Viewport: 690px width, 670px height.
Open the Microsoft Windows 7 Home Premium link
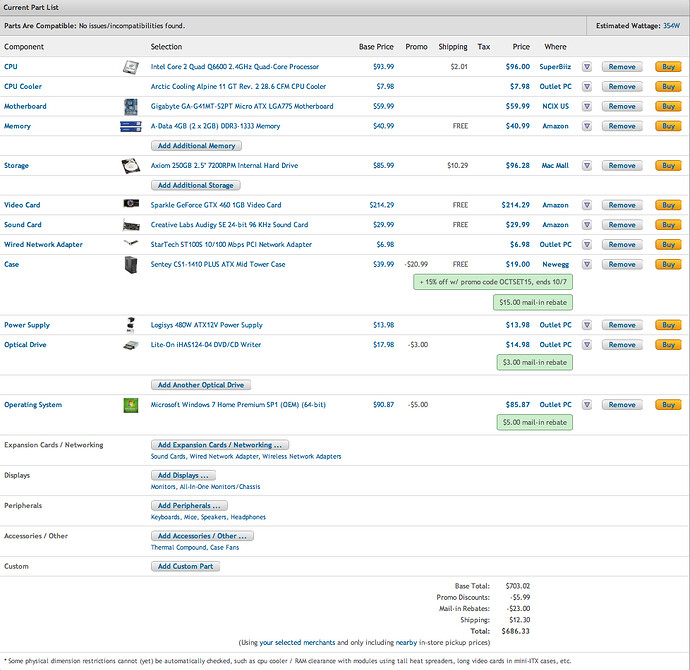(x=238, y=405)
